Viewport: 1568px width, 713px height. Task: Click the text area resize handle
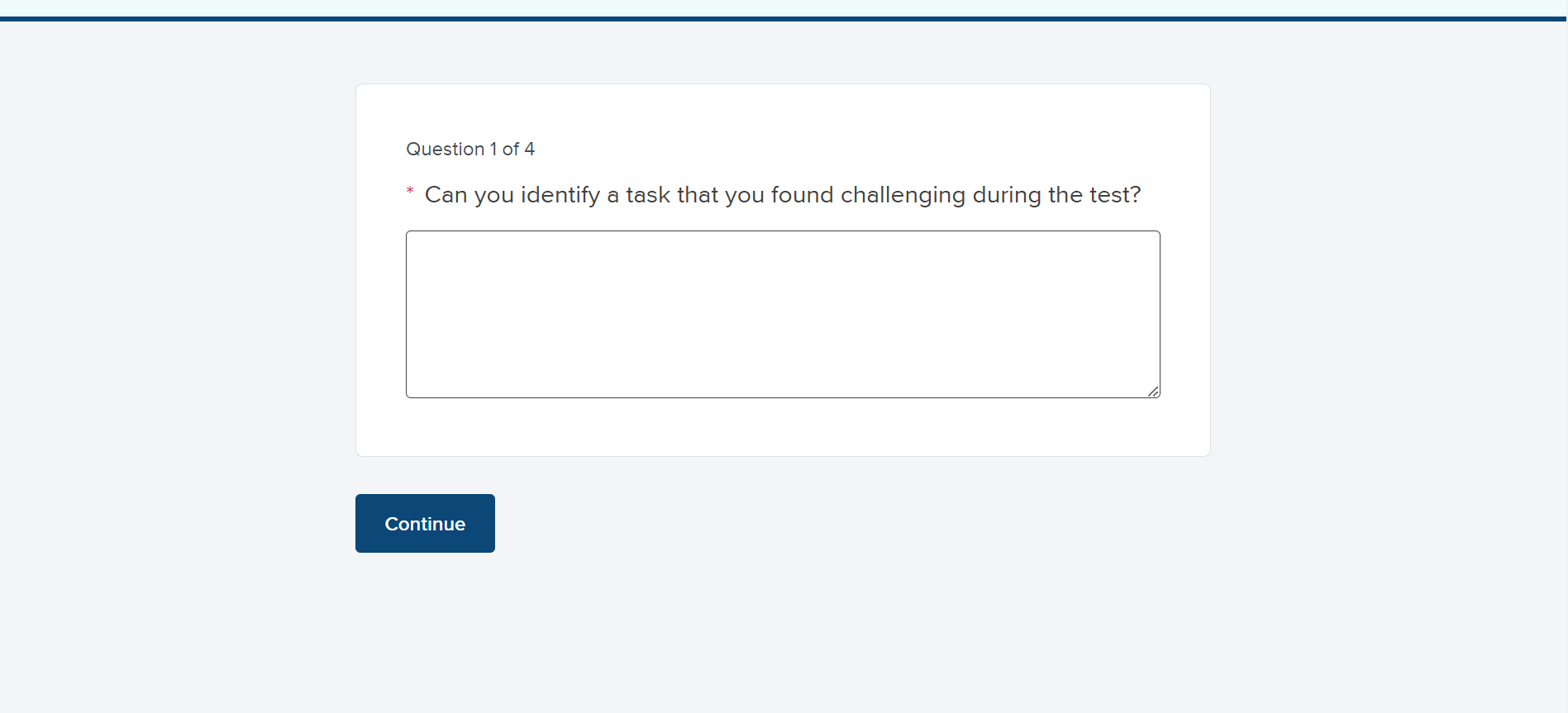coord(1153,391)
